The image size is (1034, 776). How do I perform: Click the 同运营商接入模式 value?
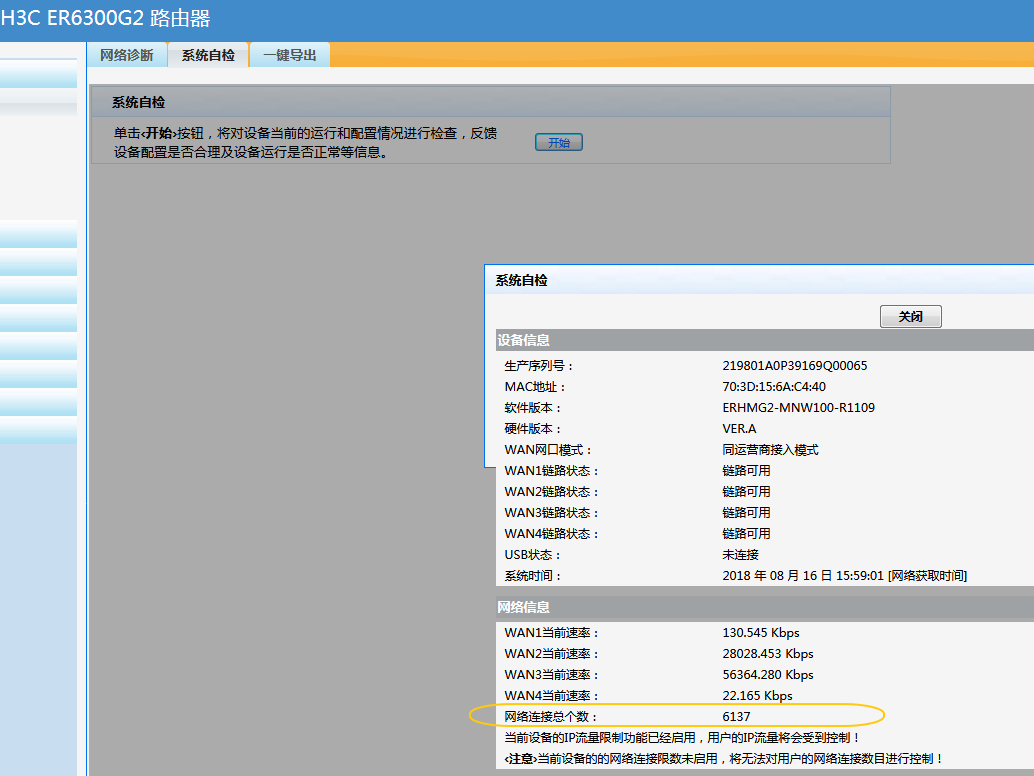pos(770,450)
